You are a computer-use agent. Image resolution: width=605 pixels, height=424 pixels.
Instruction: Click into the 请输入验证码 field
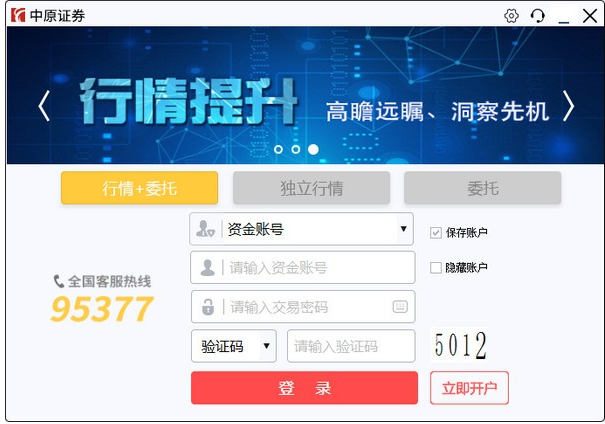(351, 346)
